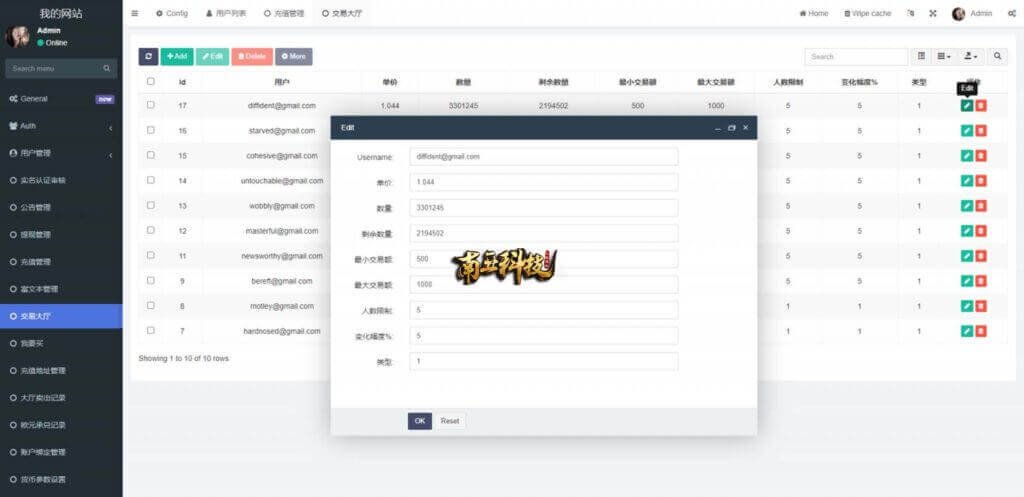
Task: Open the columns dropdown above the table
Action: point(945,56)
